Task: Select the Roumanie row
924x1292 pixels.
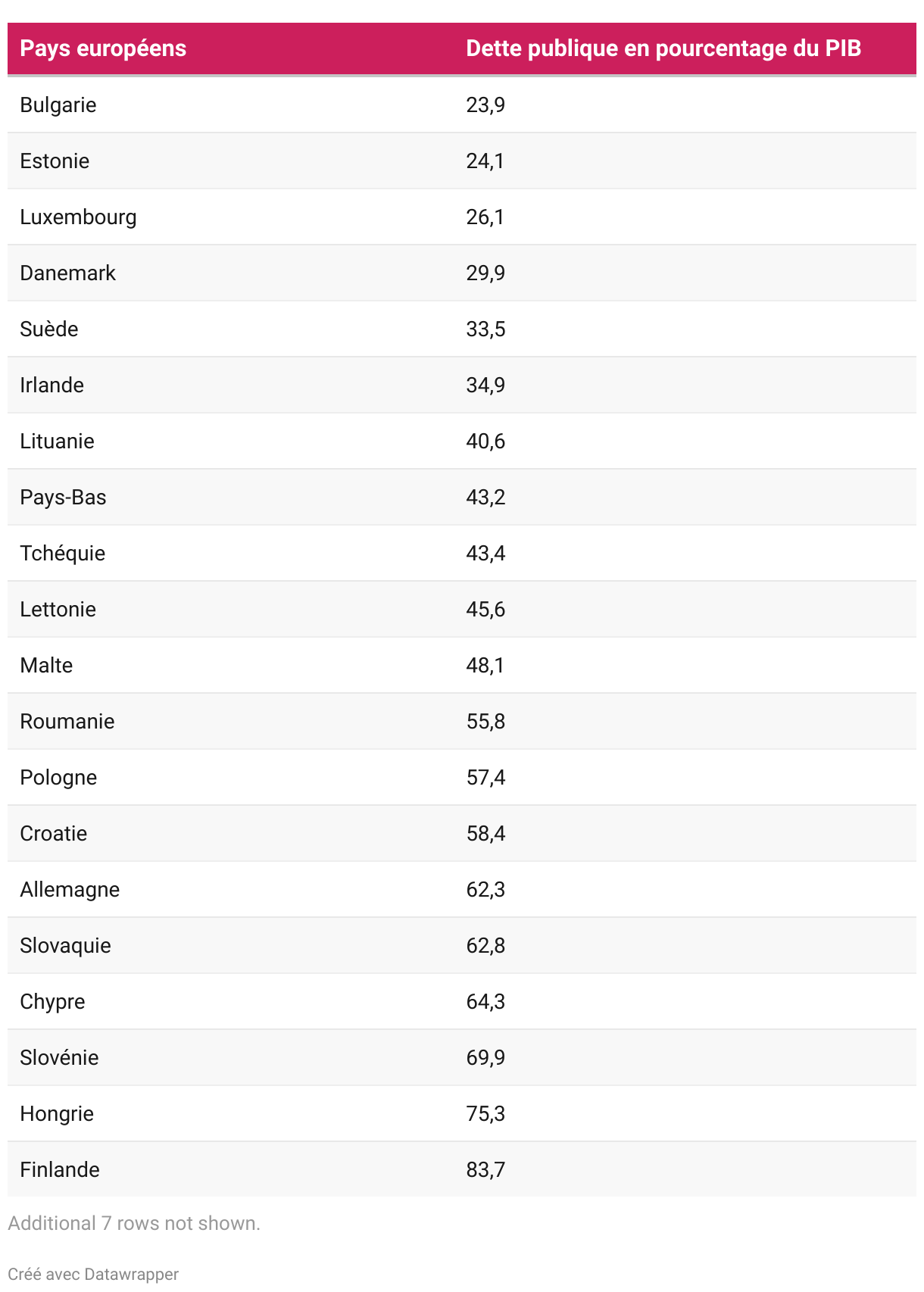Action: 462,721
